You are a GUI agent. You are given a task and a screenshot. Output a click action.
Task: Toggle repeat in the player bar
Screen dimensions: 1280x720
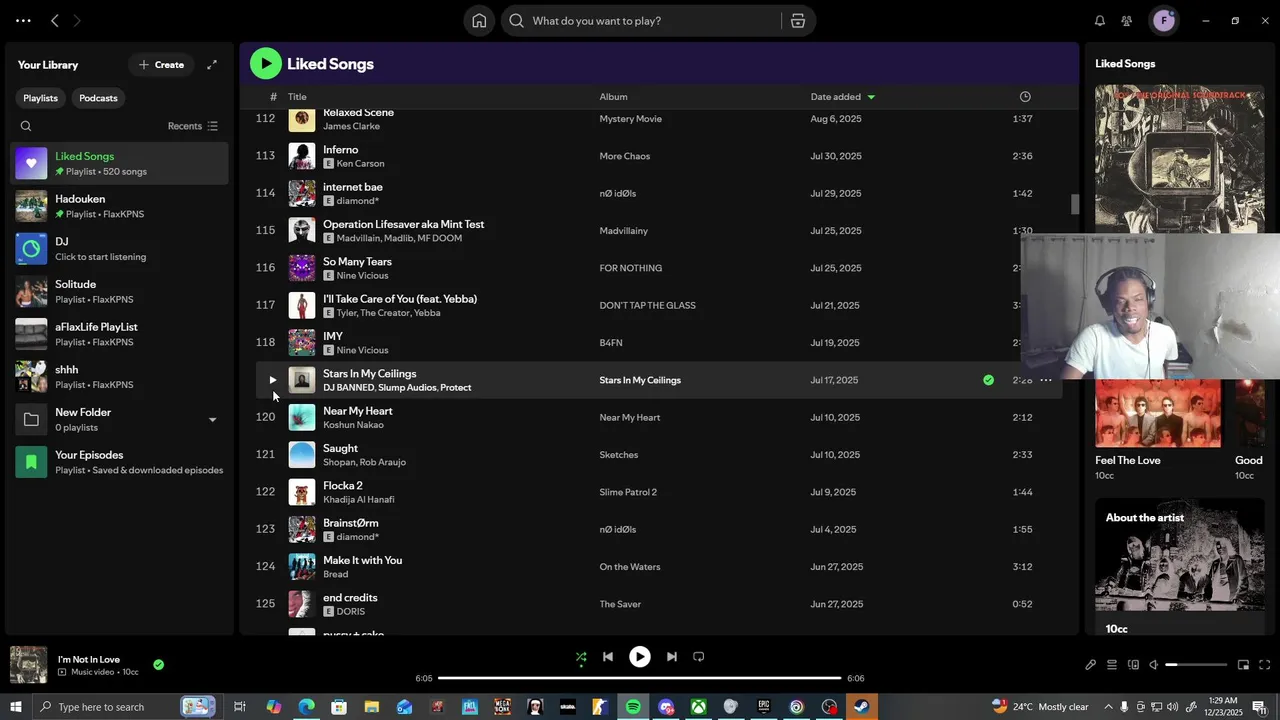click(x=699, y=657)
